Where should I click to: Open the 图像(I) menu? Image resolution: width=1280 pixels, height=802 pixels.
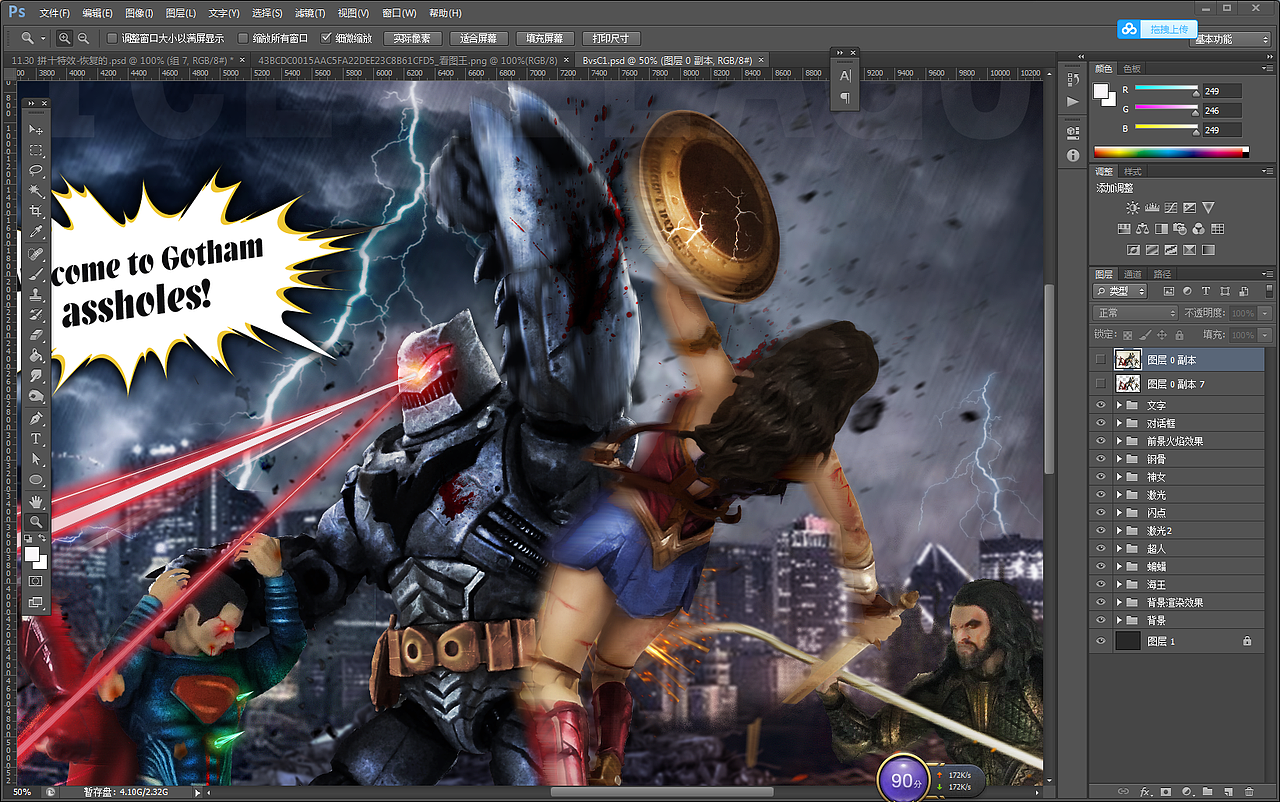click(140, 13)
